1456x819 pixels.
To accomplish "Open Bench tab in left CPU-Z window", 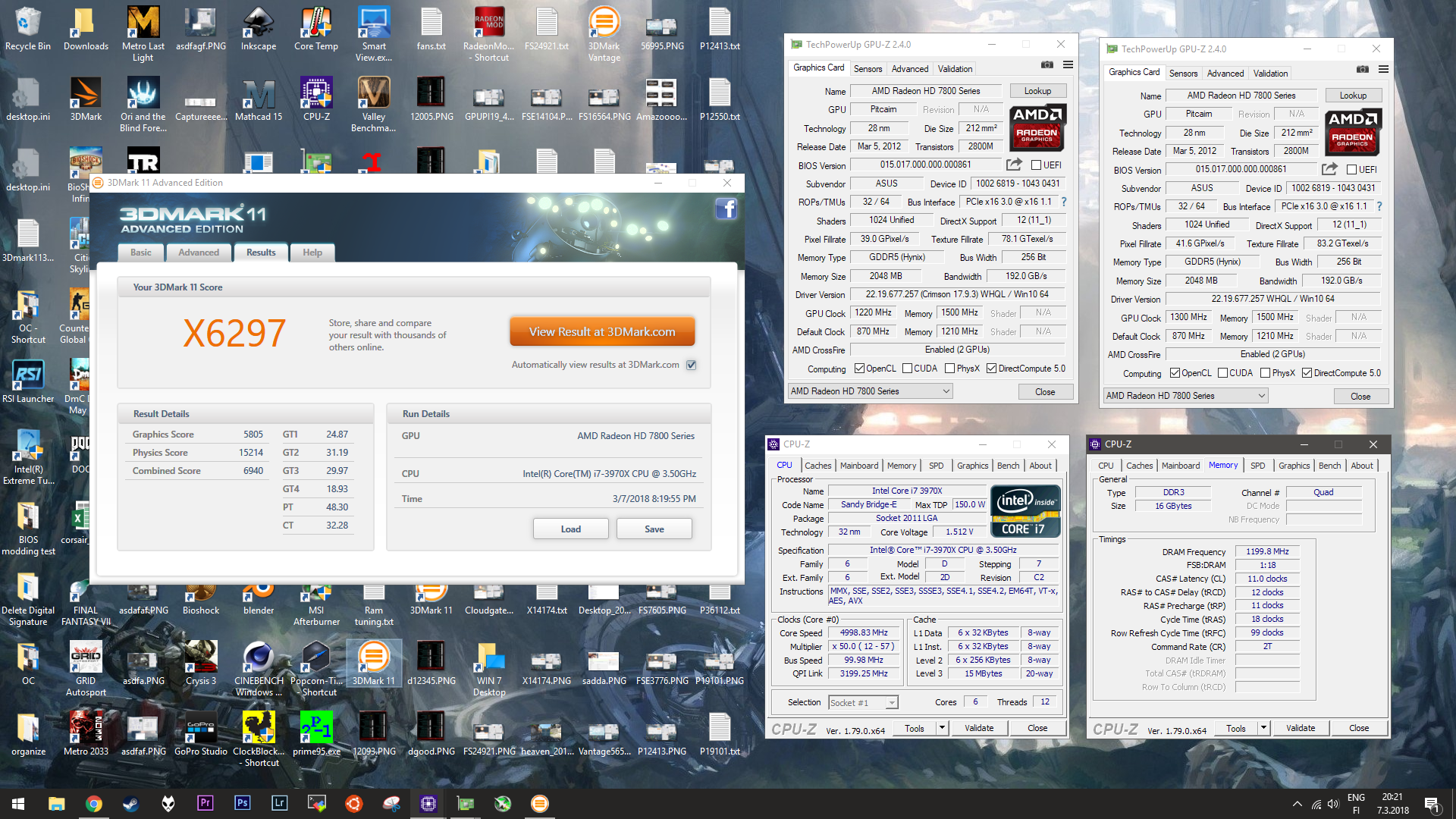I will click(1008, 466).
